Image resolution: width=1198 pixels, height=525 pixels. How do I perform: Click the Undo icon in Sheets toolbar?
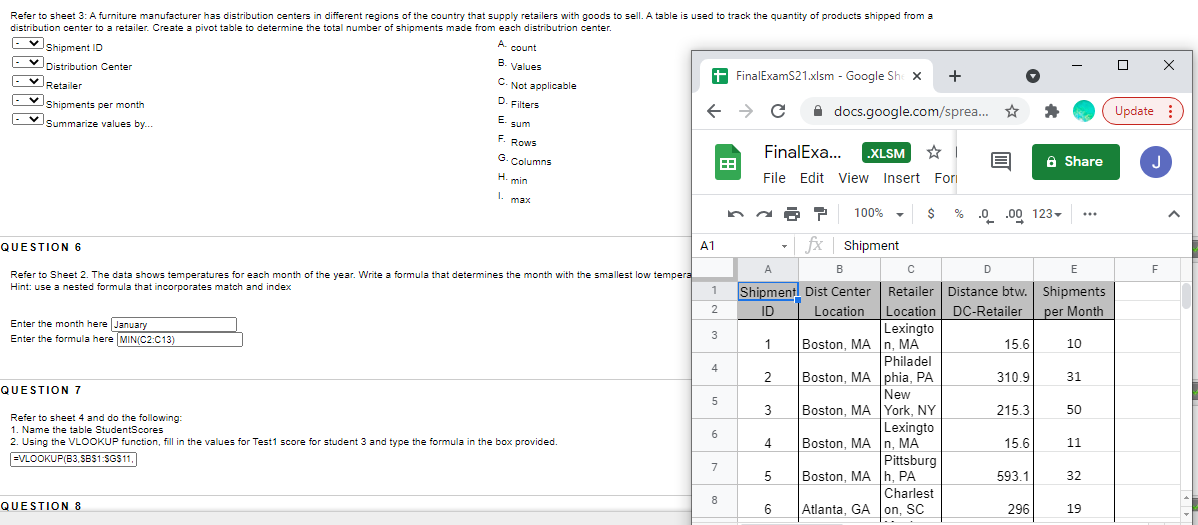[737, 214]
